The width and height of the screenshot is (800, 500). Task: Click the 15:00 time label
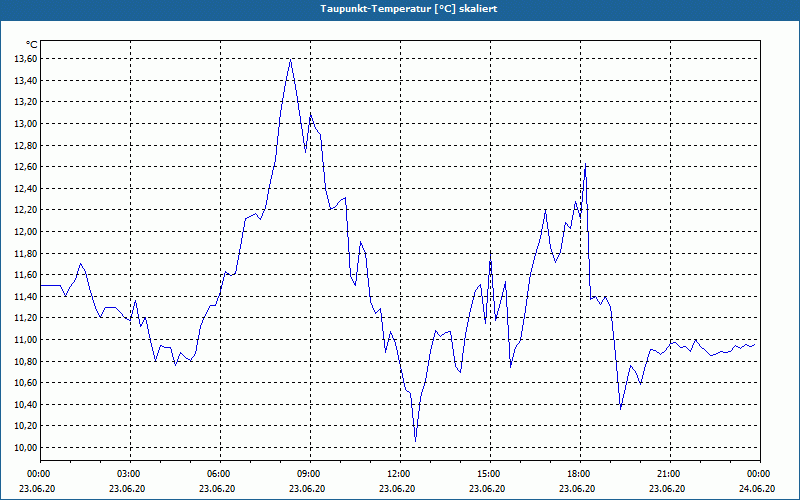488,474
